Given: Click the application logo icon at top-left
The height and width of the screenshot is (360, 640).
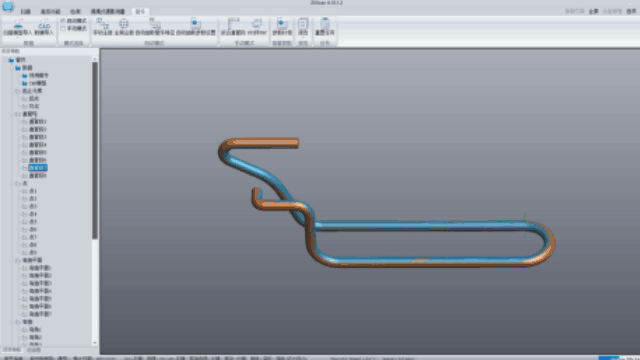Looking at the screenshot, I should coord(8,6).
